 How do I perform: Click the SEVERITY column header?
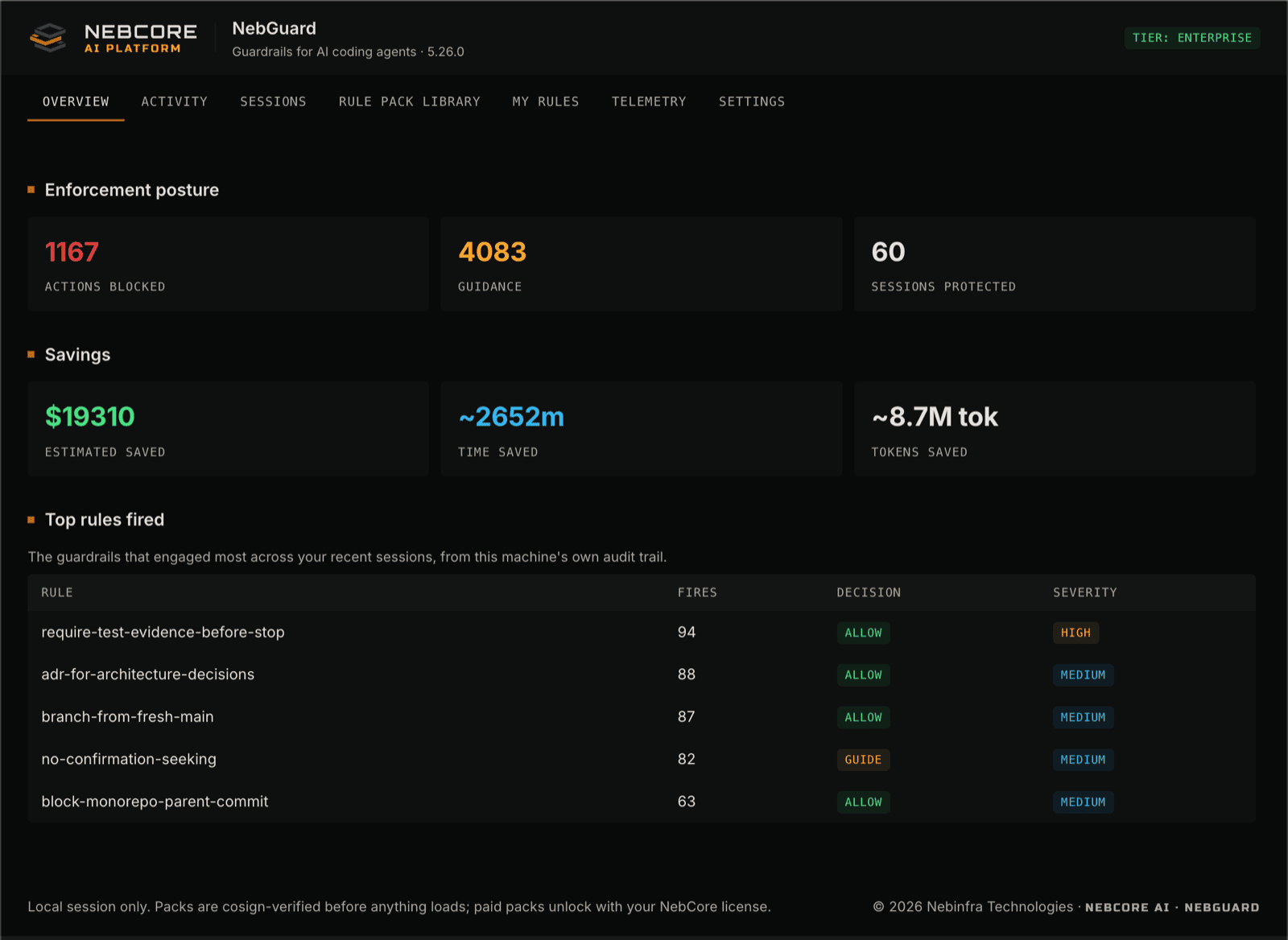tap(1085, 592)
